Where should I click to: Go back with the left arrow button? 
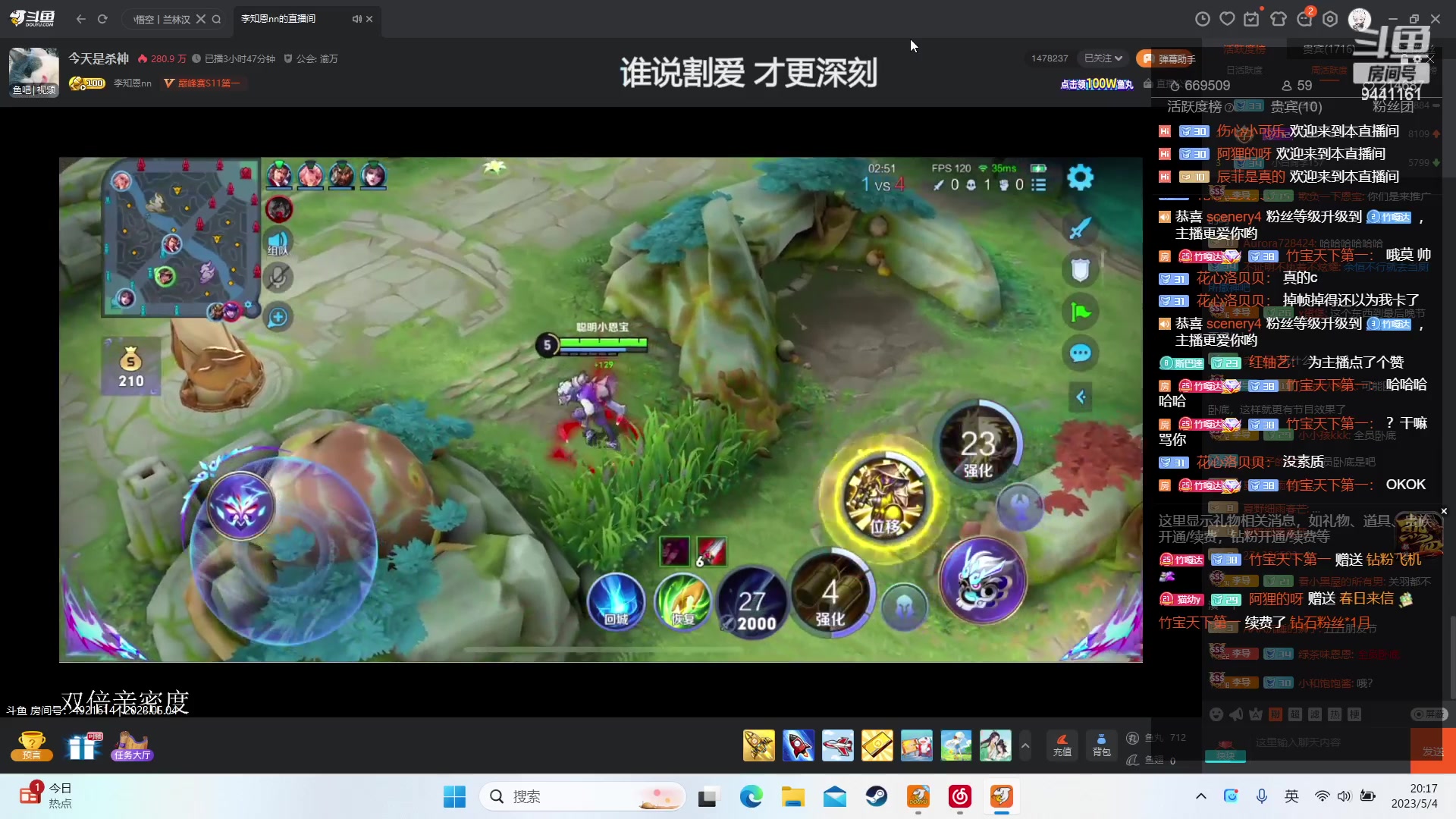[x=81, y=19]
